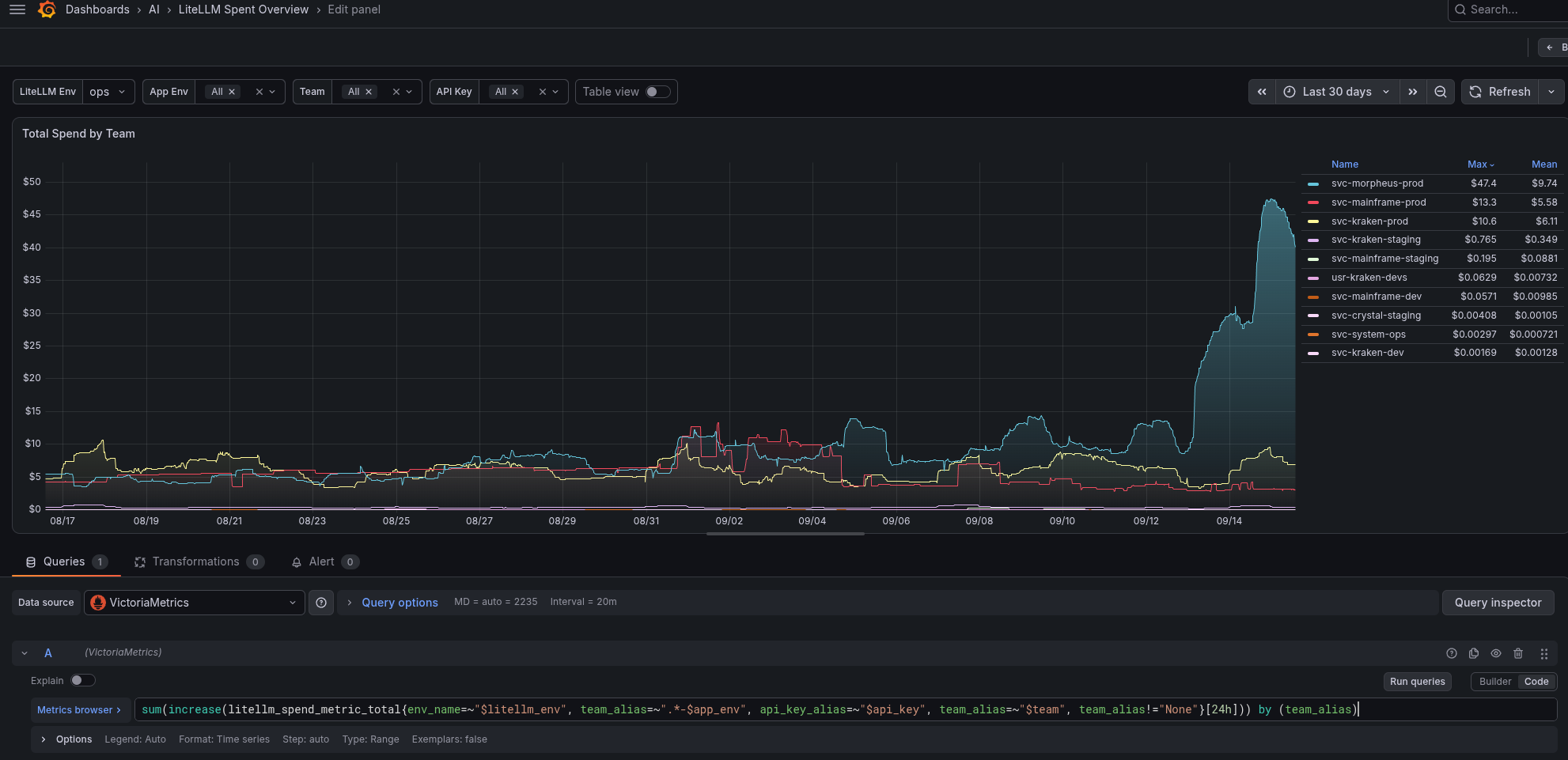The height and width of the screenshot is (760, 1568).
Task: Clear all App Env values
Action: click(x=259, y=92)
